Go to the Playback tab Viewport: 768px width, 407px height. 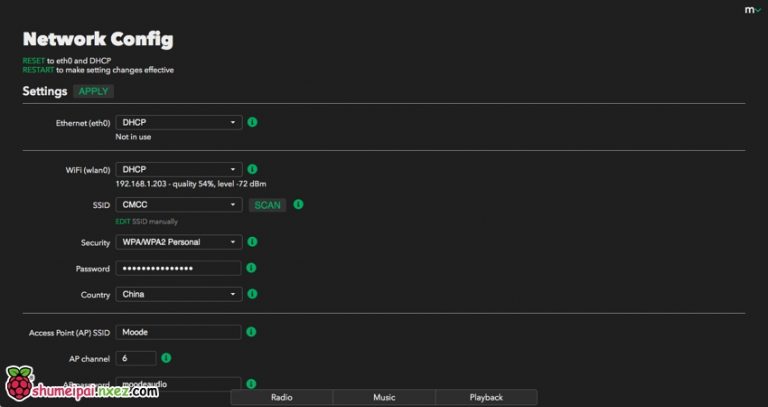pos(486,397)
